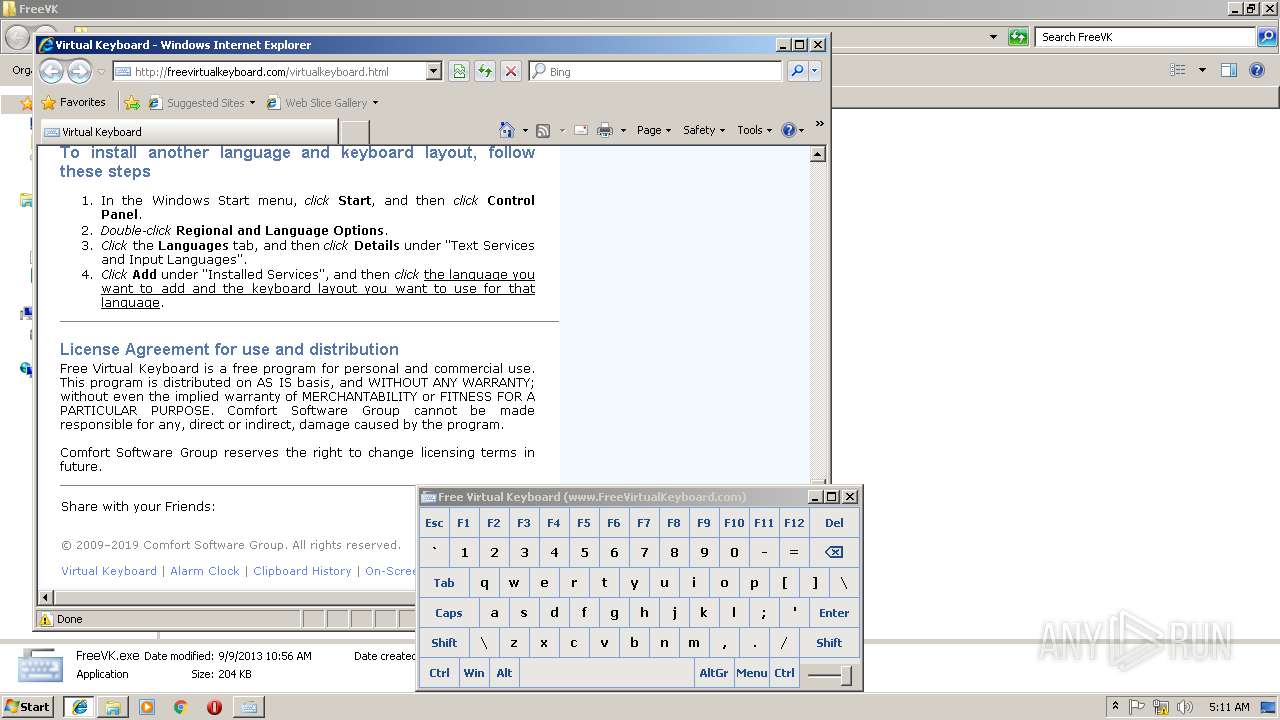
Task: Toggle the left Shift key
Action: click(x=444, y=643)
